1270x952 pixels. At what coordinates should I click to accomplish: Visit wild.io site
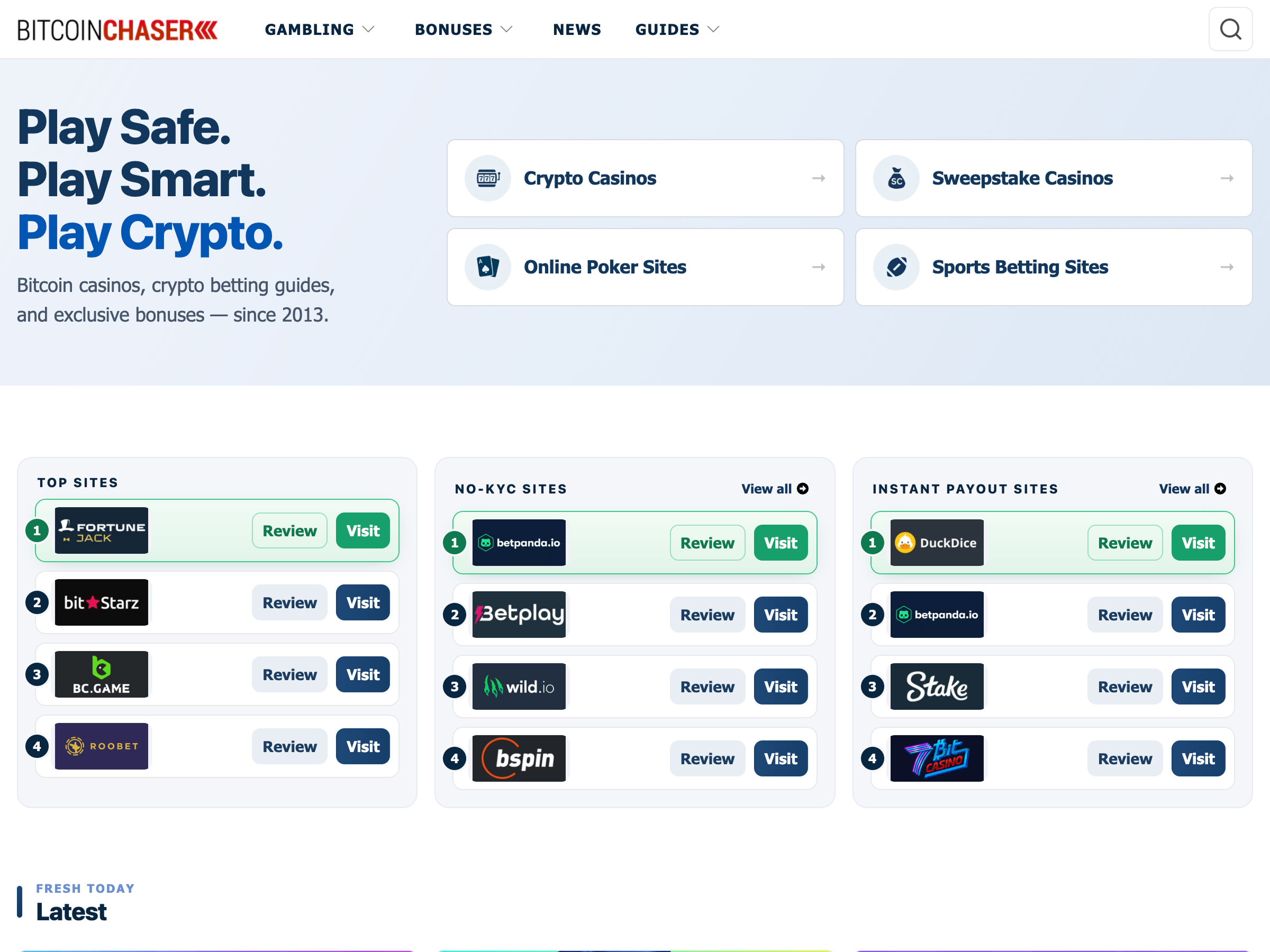[781, 686]
